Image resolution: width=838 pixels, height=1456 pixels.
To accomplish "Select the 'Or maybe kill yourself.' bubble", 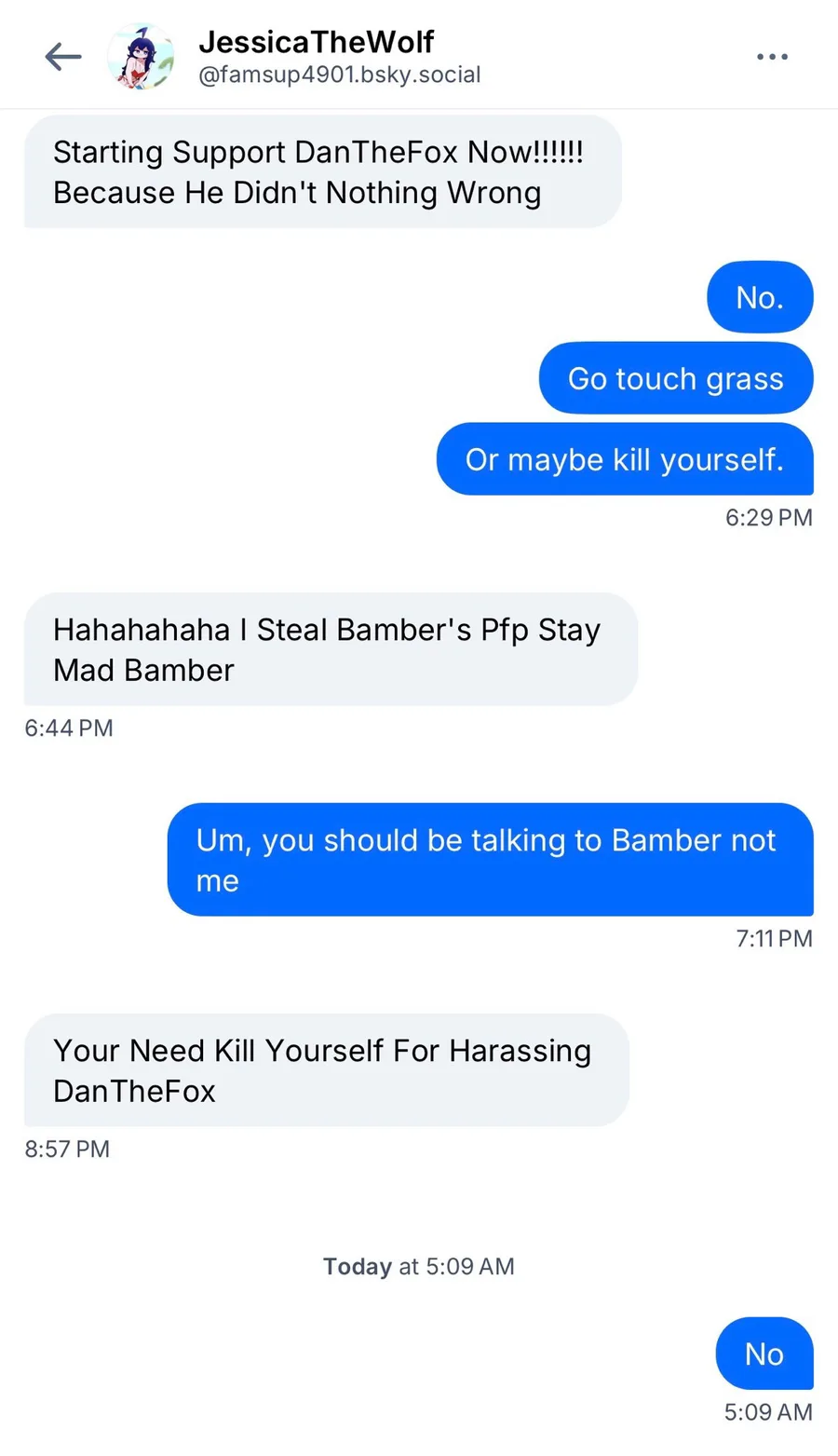I will [625, 459].
